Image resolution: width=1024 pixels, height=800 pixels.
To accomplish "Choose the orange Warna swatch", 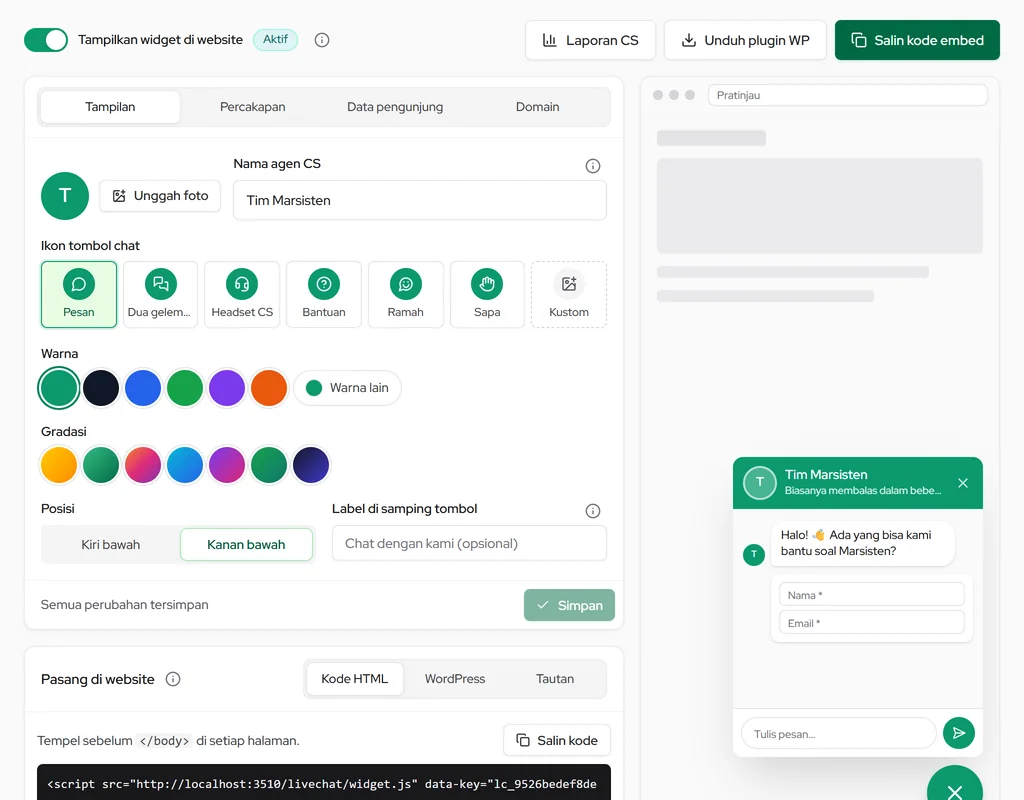I will 269,388.
